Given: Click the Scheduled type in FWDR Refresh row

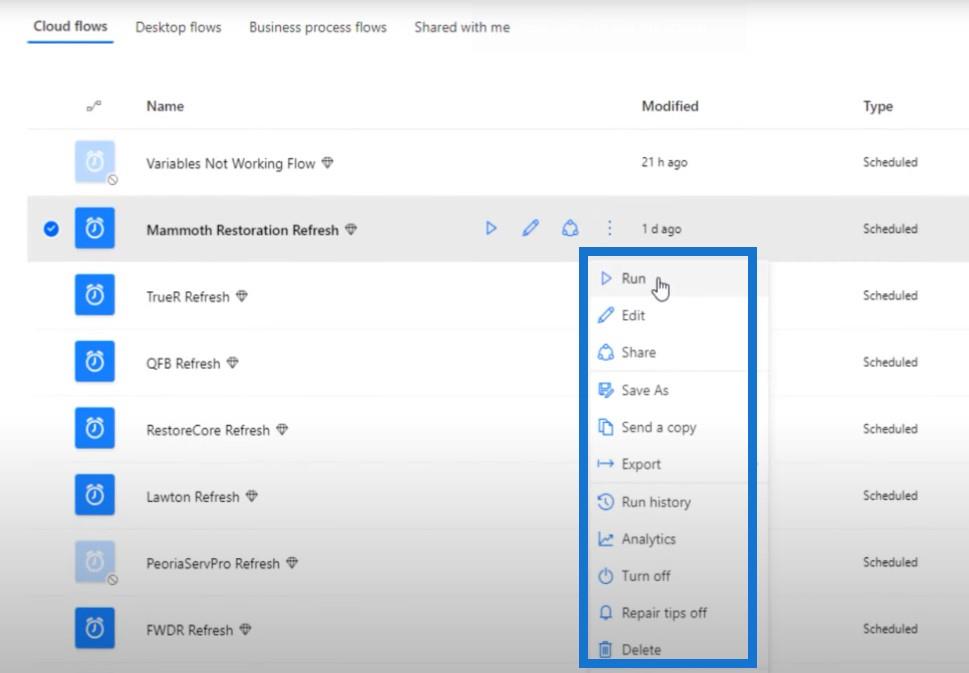Looking at the screenshot, I should [x=890, y=629].
